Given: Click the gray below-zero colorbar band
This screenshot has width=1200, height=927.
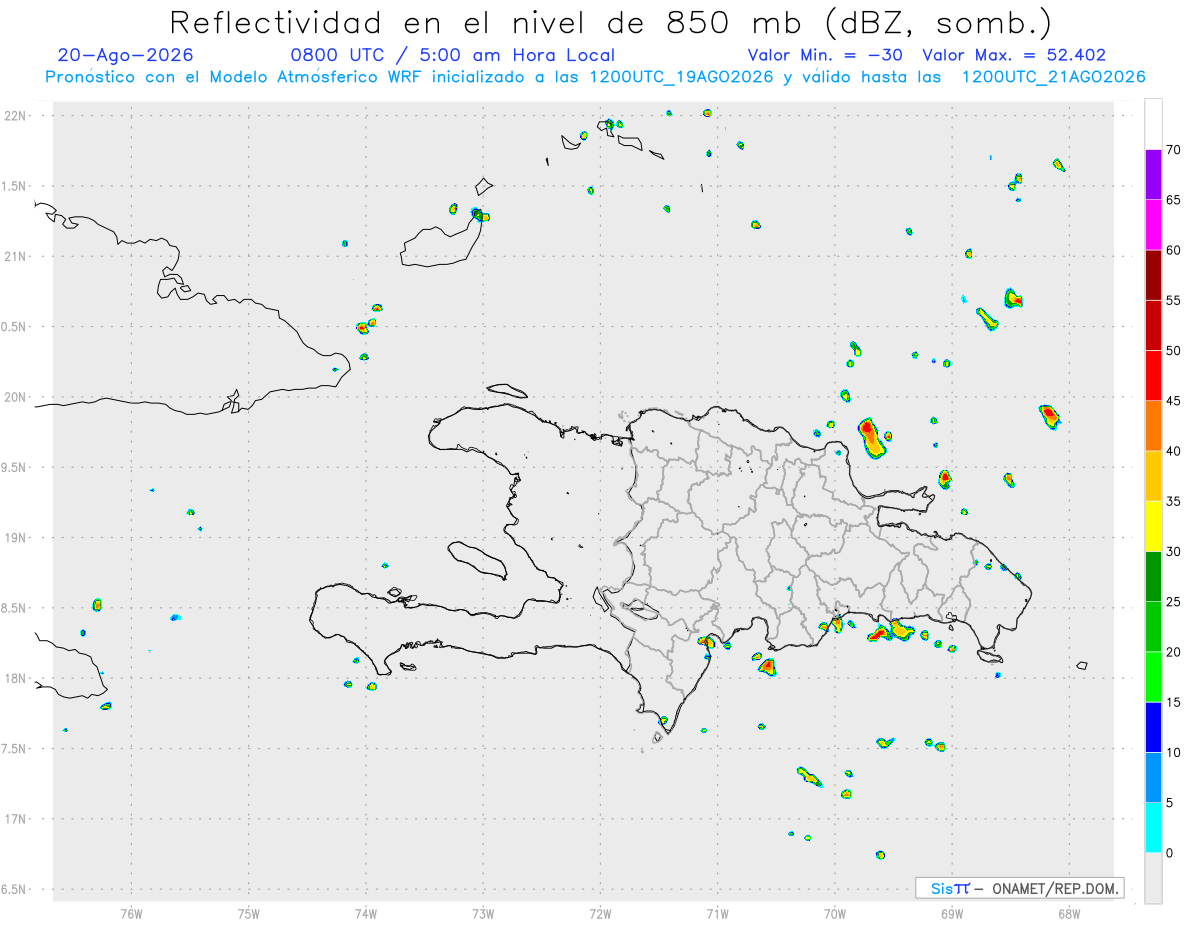Looking at the screenshot, I should (1153, 878).
